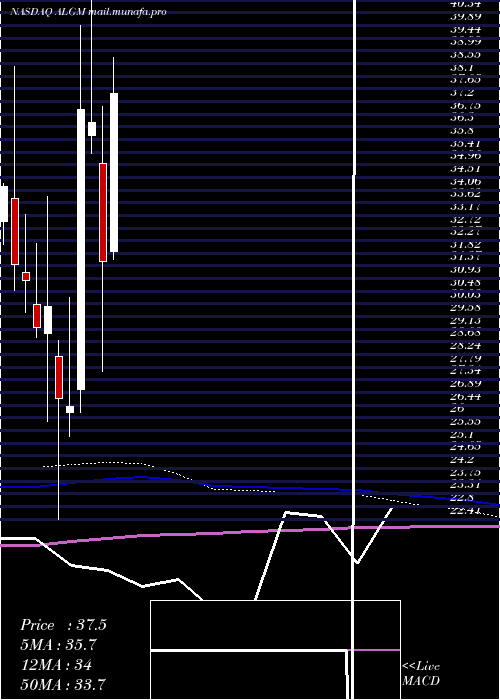Click the 26.89 price axis label
The width and height of the screenshot is (500, 700).
[x=465, y=383]
